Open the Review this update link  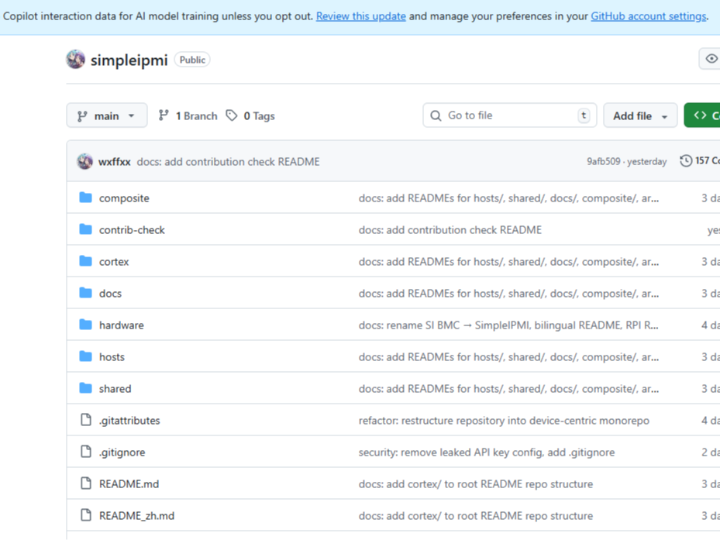[x=361, y=17]
